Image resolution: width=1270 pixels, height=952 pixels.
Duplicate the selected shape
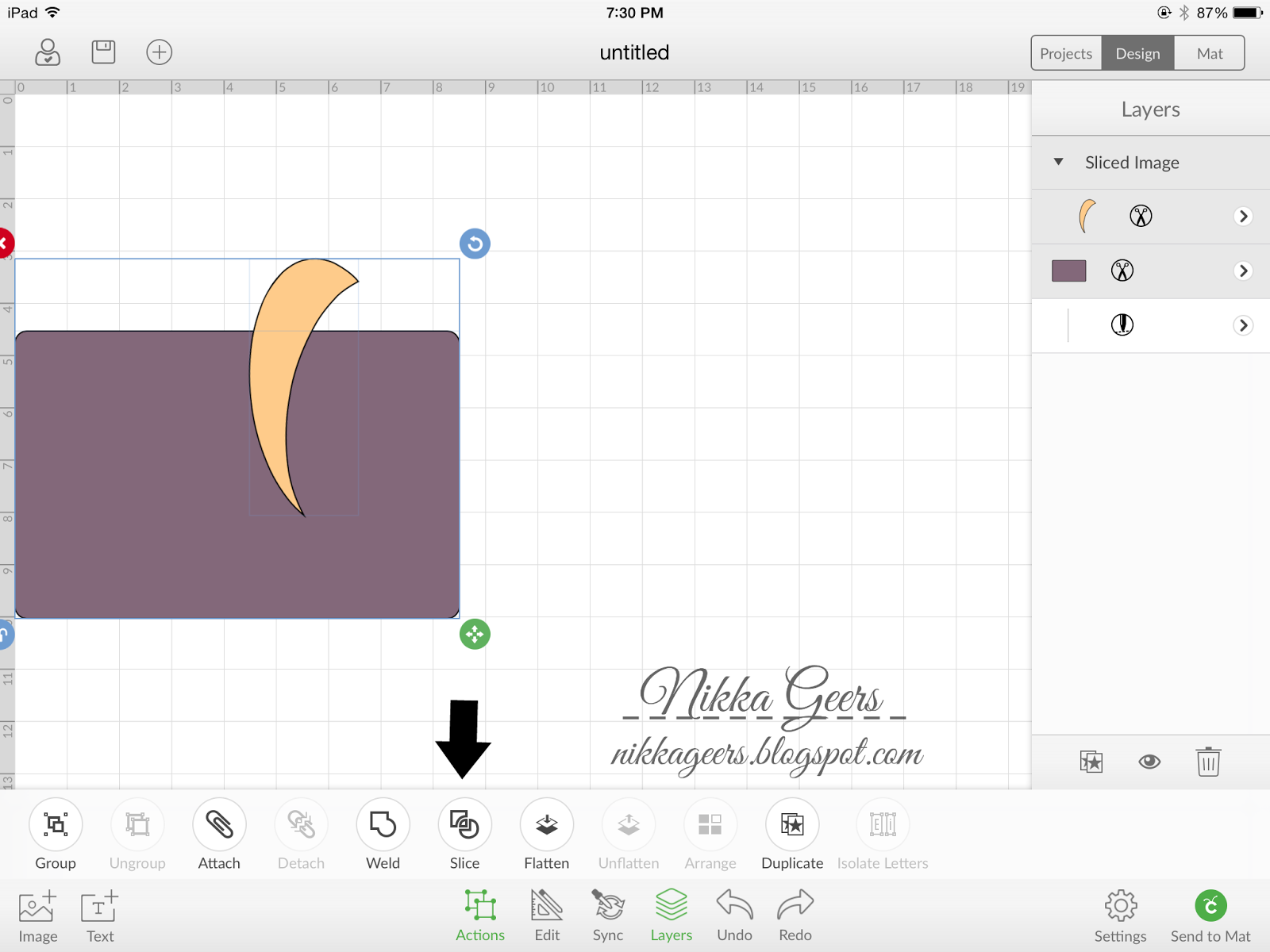[x=791, y=825]
